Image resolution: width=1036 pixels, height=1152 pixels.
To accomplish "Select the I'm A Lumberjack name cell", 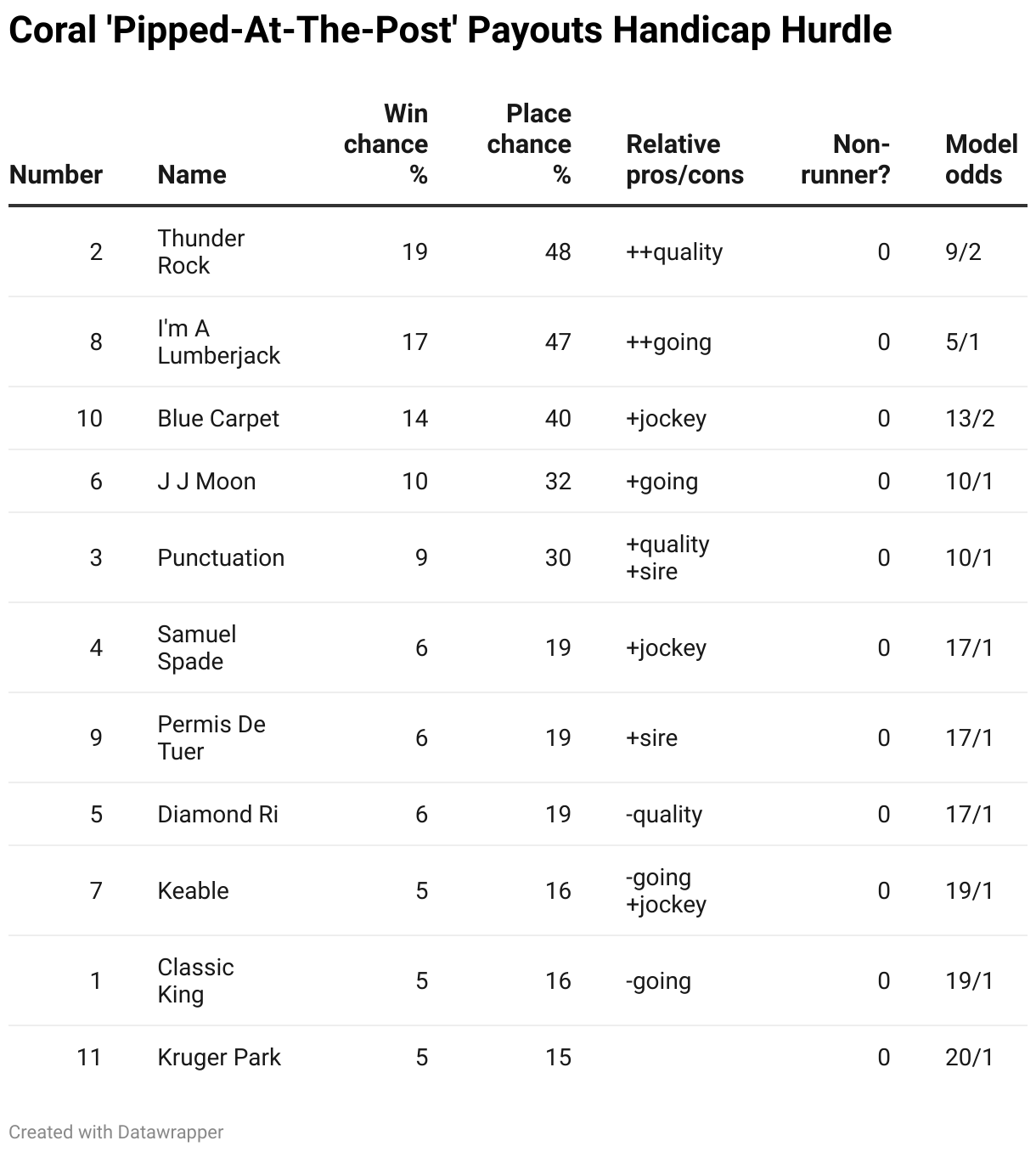I will coord(218,342).
